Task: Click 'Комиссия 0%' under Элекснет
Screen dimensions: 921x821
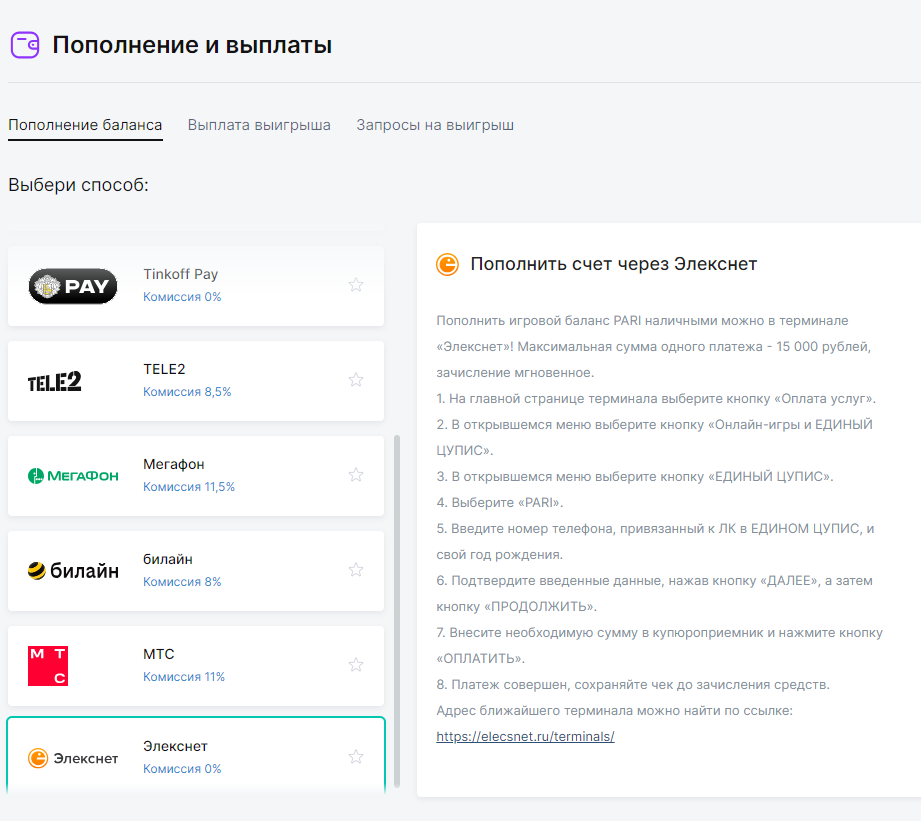Action: [182, 769]
